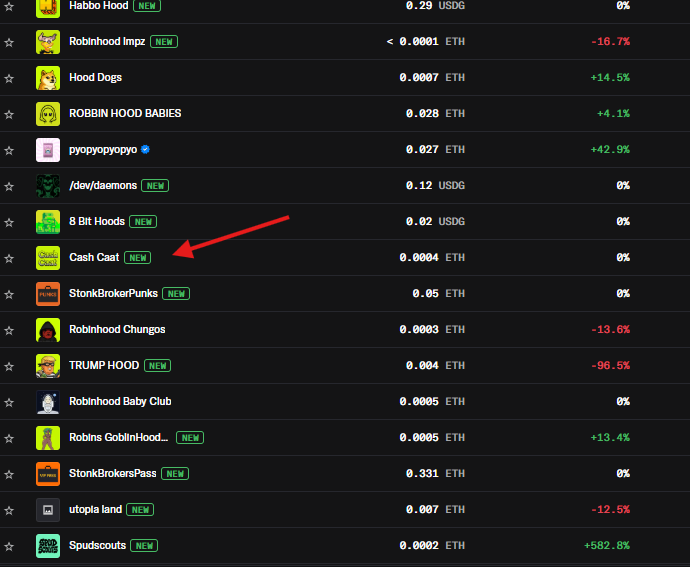This screenshot has width=690, height=567.
Task: Toggle star for Spudscouts
Action: (9, 547)
